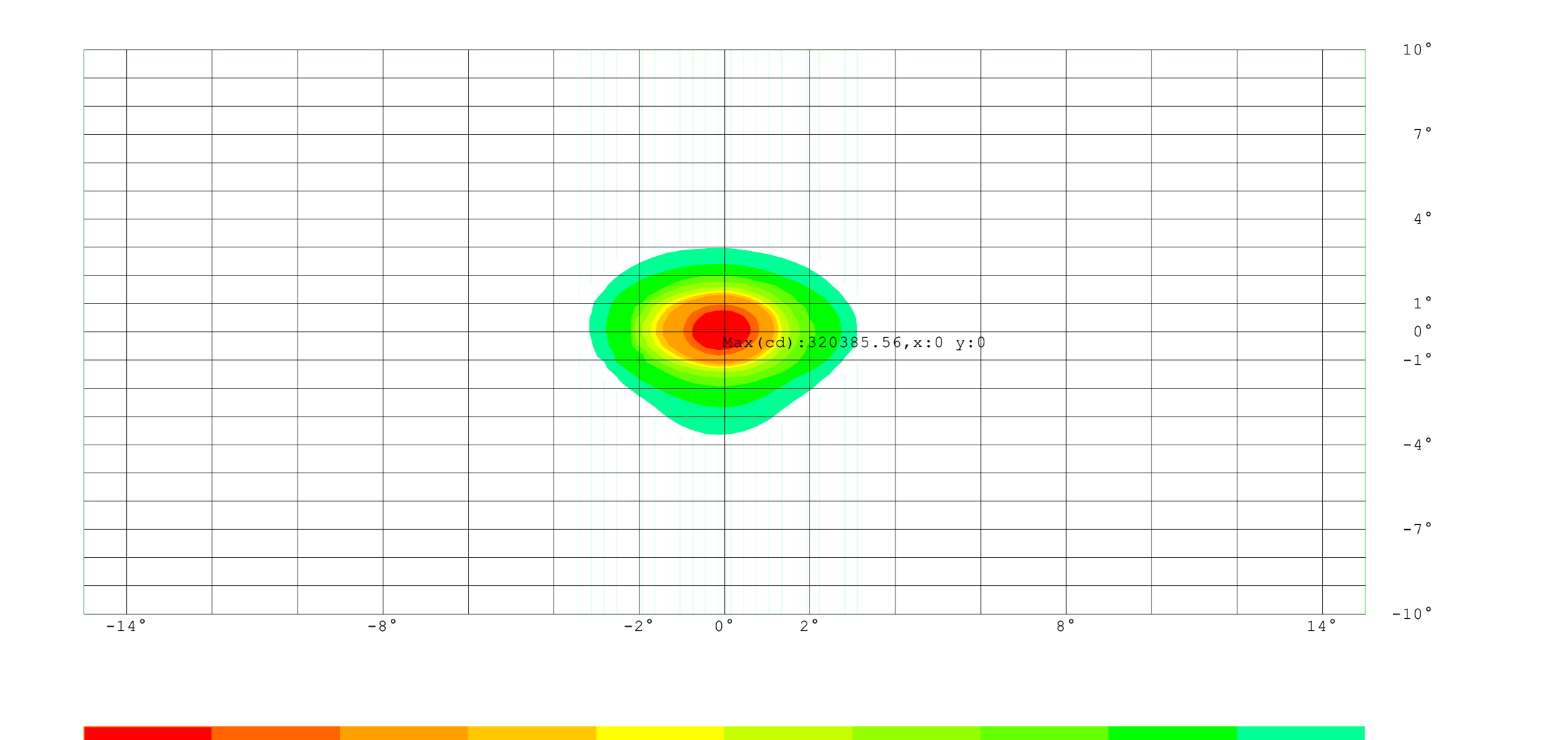Click the 1° vertical axis label
1568x740 pixels.
coord(1423,303)
